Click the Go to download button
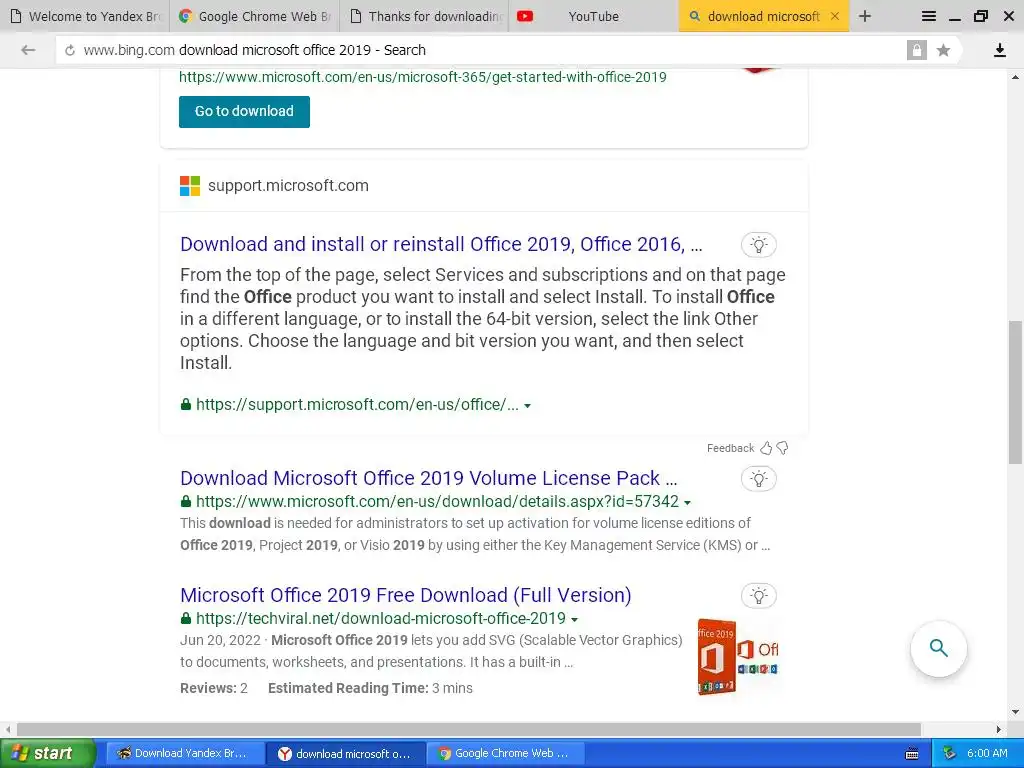The width and height of the screenshot is (1024, 768). tap(244, 112)
